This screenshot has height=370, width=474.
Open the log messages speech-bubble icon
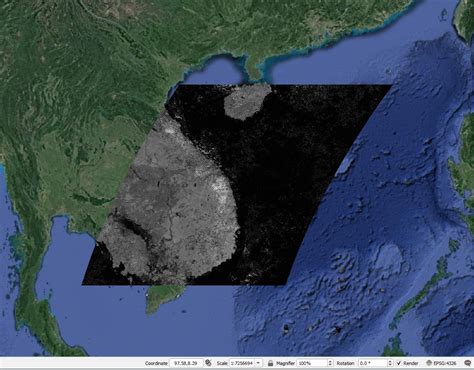tap(467, 363)
